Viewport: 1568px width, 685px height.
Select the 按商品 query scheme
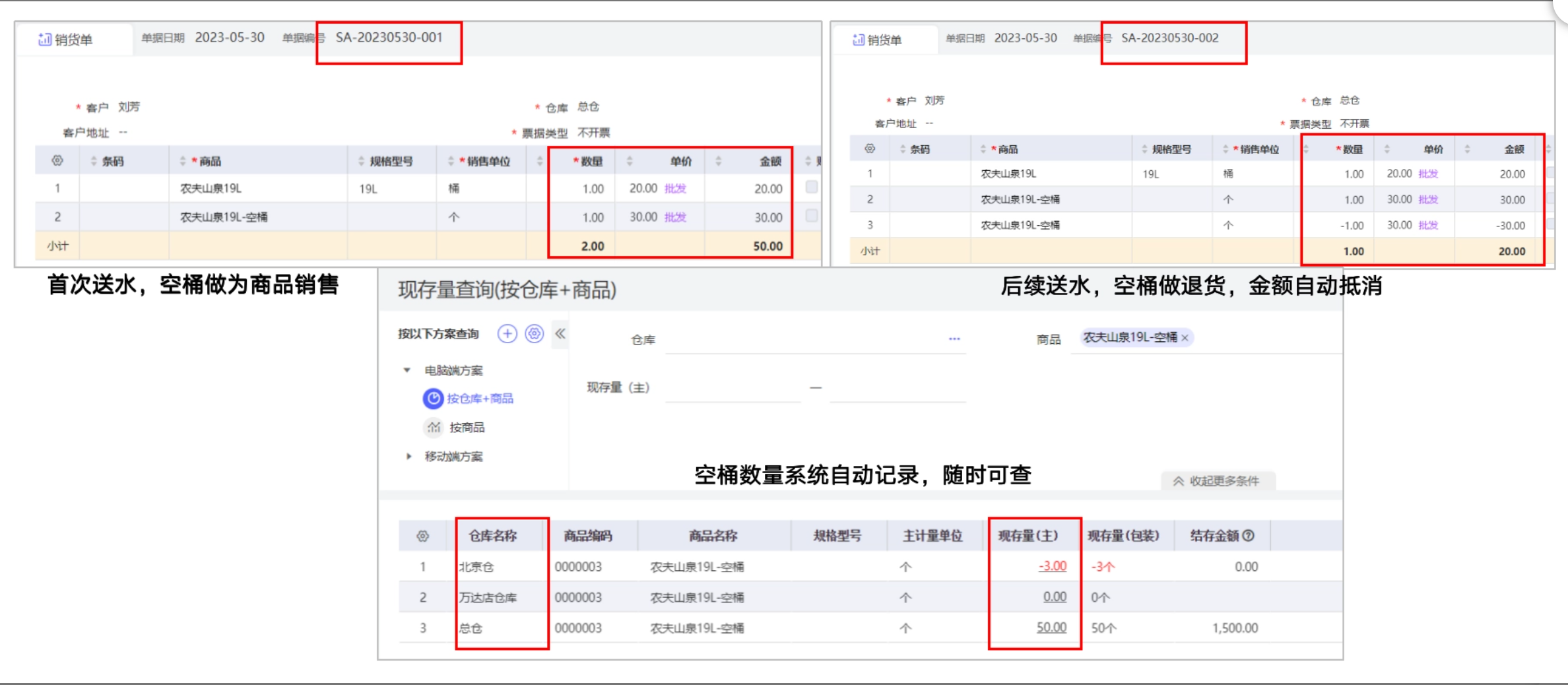pyautogui.click(x=467, y=428)
